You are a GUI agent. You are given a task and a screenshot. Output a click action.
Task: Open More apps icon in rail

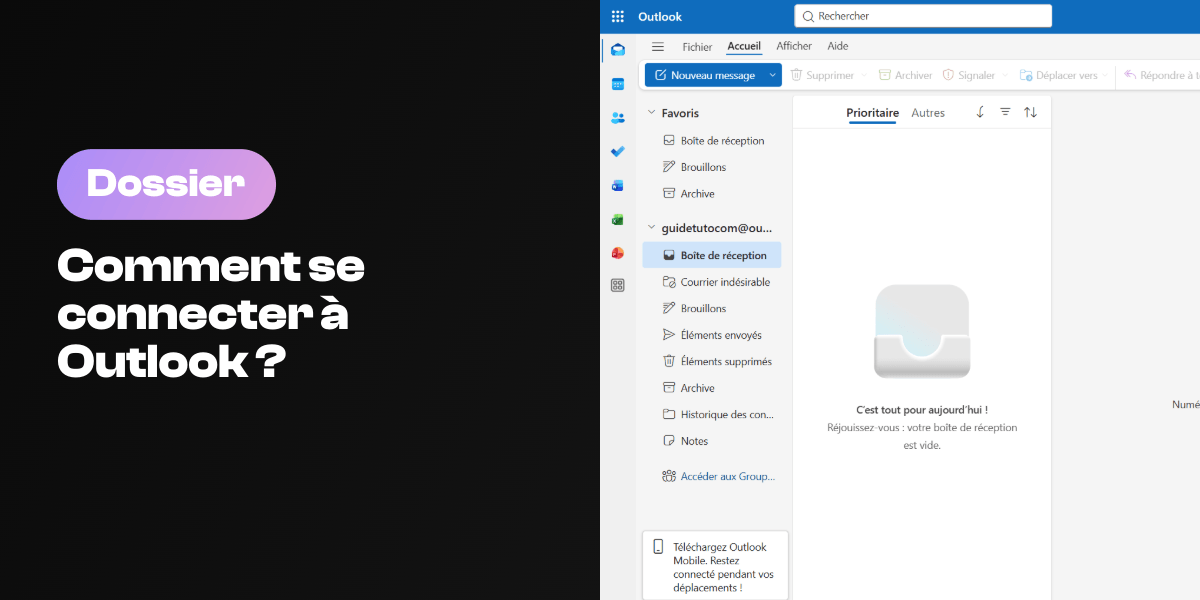coord(618,286)
